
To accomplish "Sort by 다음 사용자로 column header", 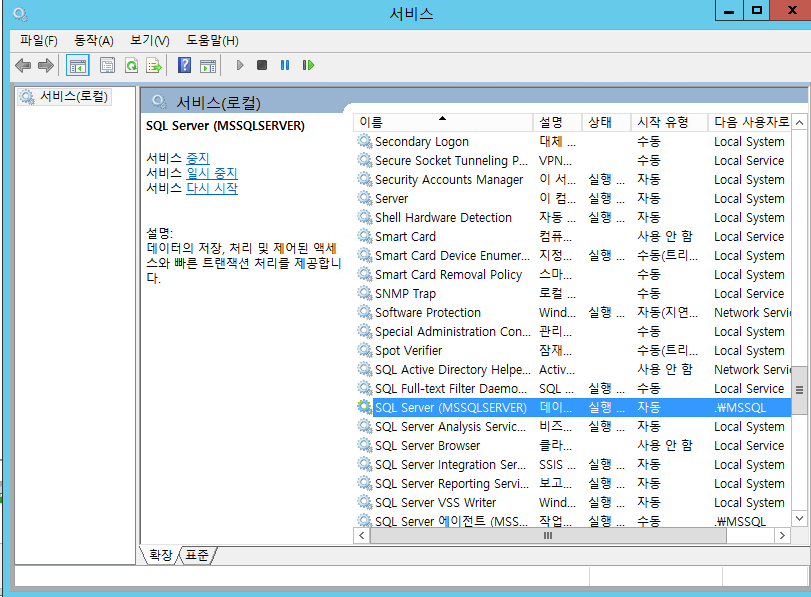I will pyautogui.click(x=749, y=123).
